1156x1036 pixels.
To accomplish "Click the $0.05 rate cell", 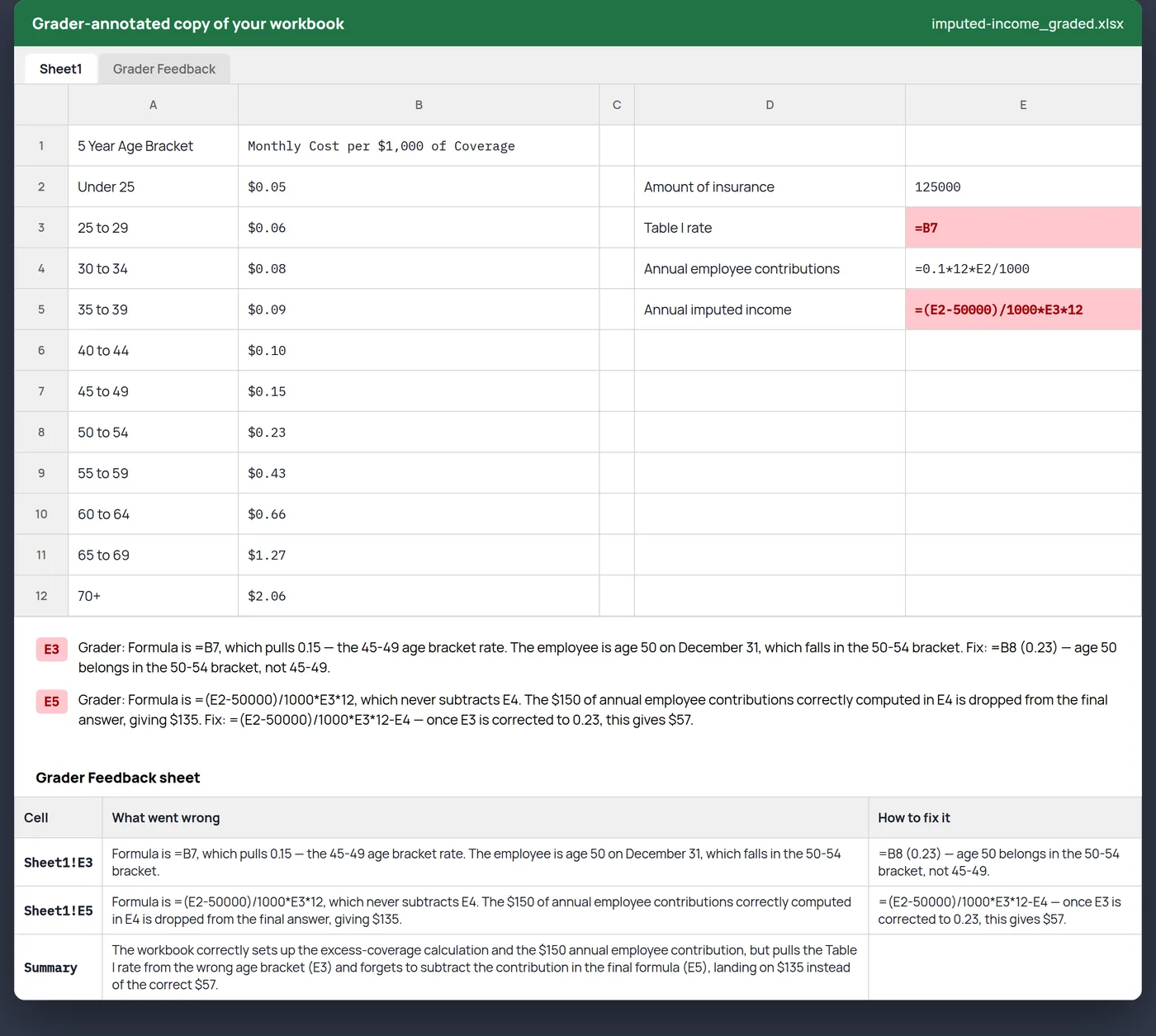I will [419, 187].
